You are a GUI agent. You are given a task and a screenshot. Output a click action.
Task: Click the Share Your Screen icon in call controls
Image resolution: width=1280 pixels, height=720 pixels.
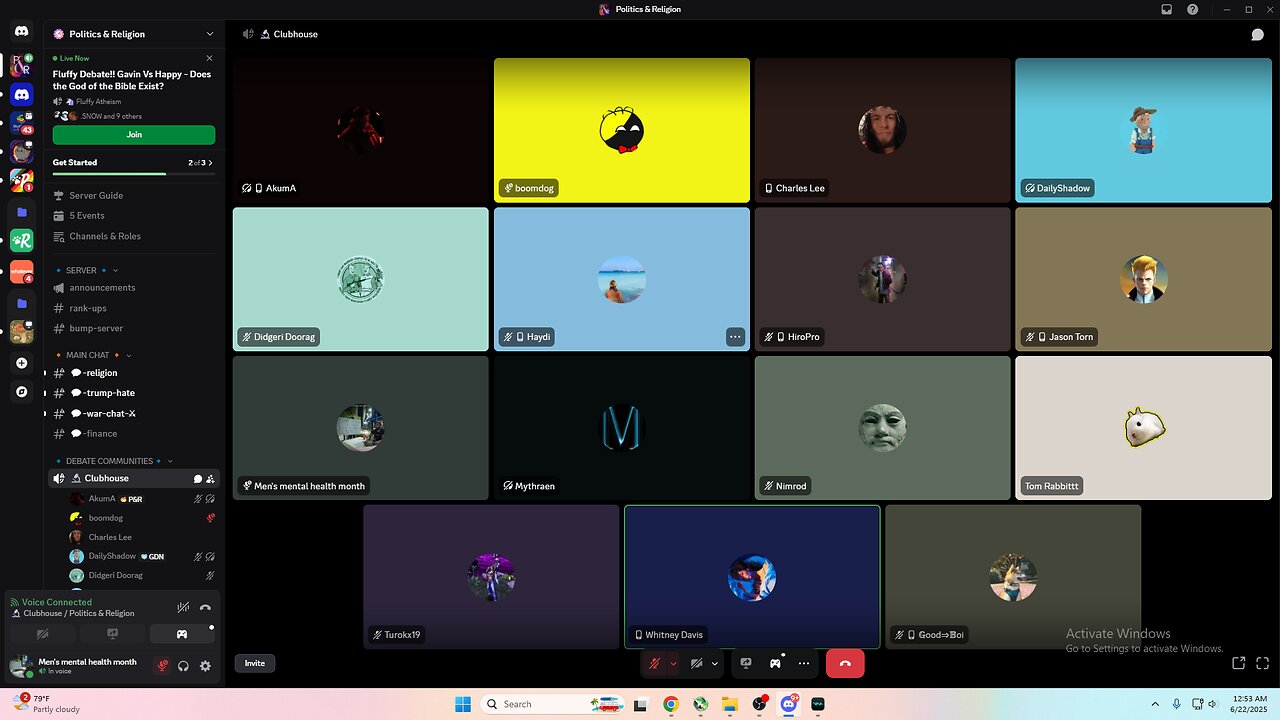pyautogui.click(x=746, y=663)
